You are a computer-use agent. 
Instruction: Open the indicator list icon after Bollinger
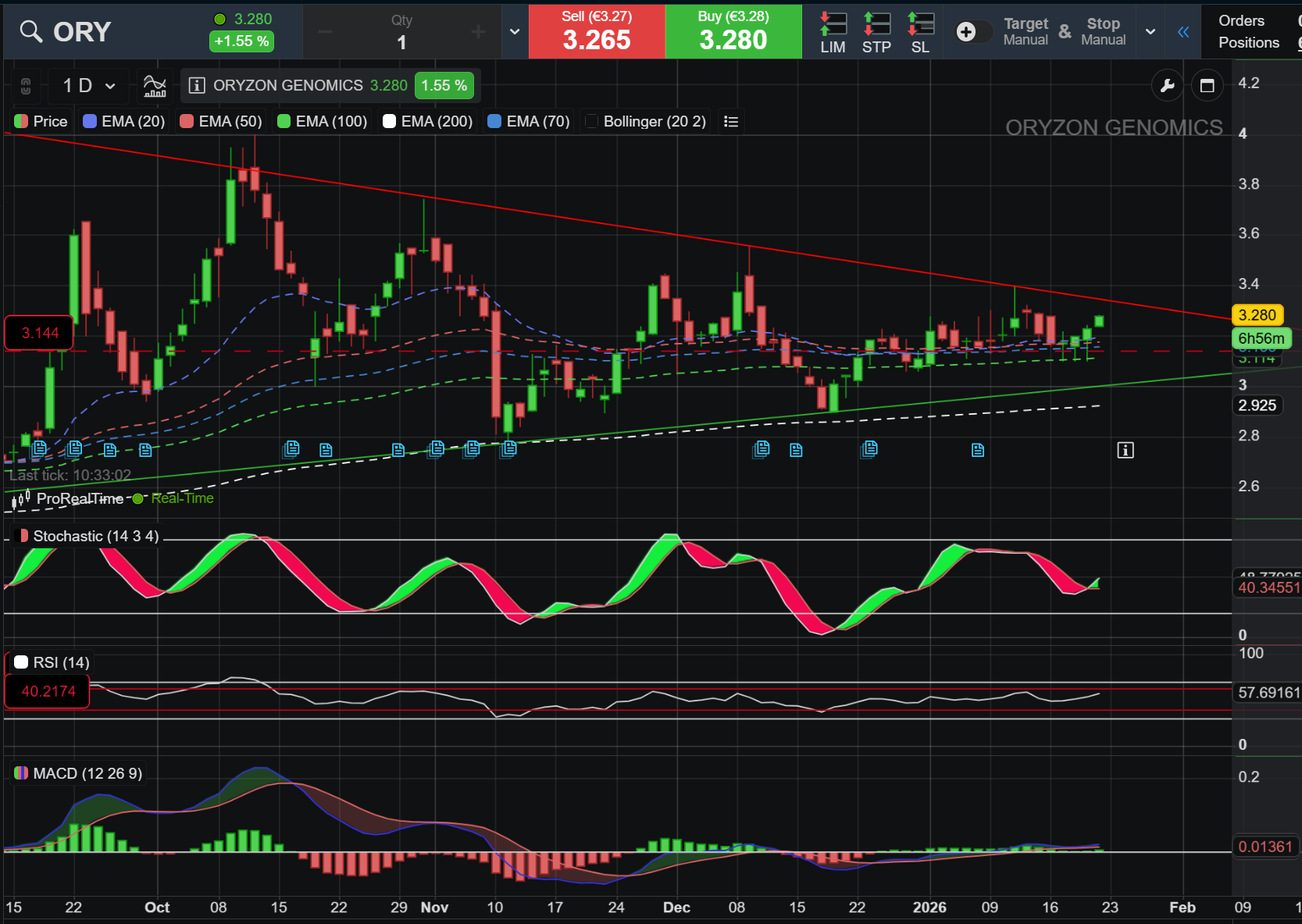[731, 121]
